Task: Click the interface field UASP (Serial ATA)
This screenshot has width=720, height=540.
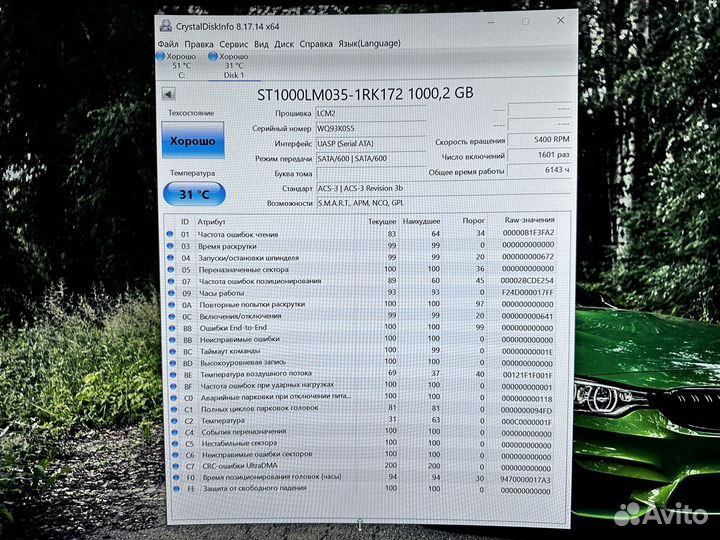Action: coord(371,143)
